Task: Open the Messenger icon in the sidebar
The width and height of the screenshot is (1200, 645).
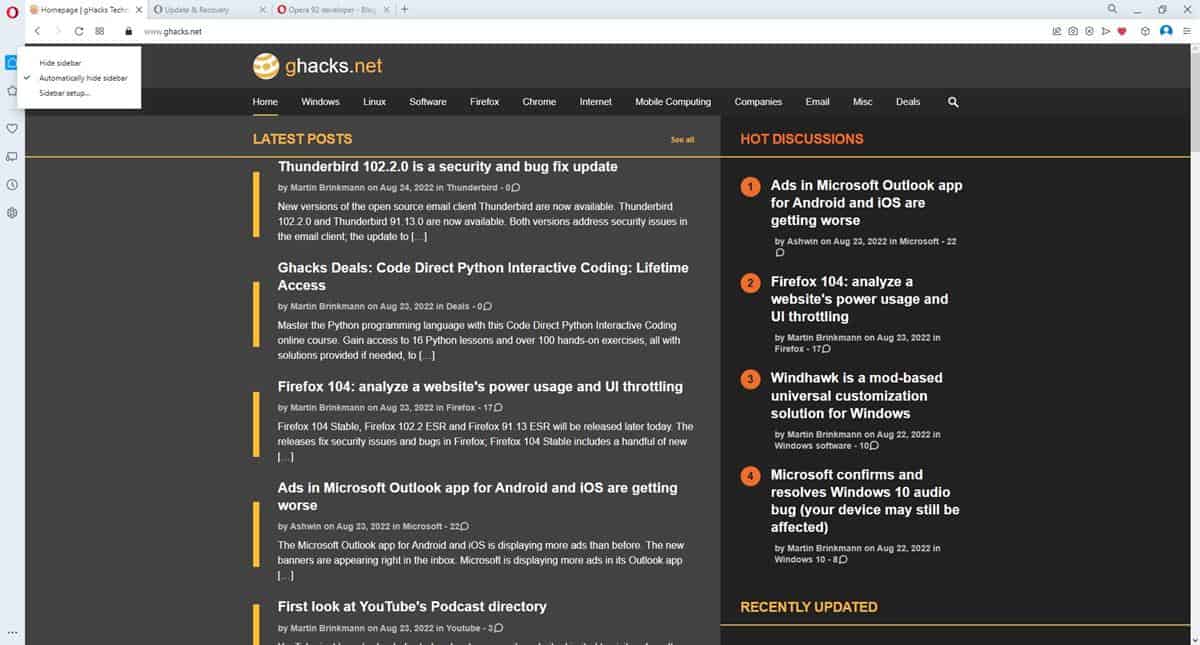Action: pyautogui.click(x=11, y=155)
